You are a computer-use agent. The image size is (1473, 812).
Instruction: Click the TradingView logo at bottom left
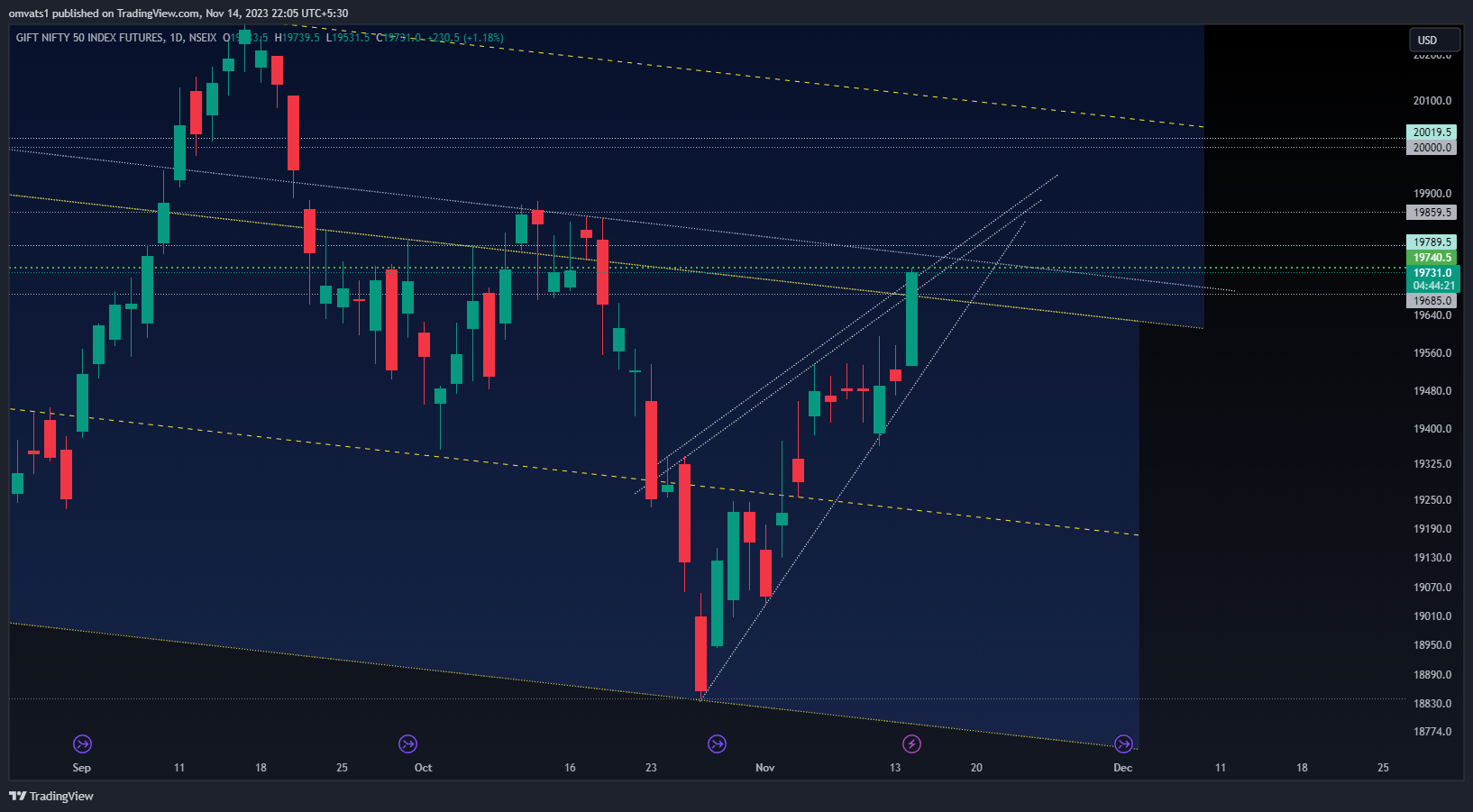coord(51,796)
